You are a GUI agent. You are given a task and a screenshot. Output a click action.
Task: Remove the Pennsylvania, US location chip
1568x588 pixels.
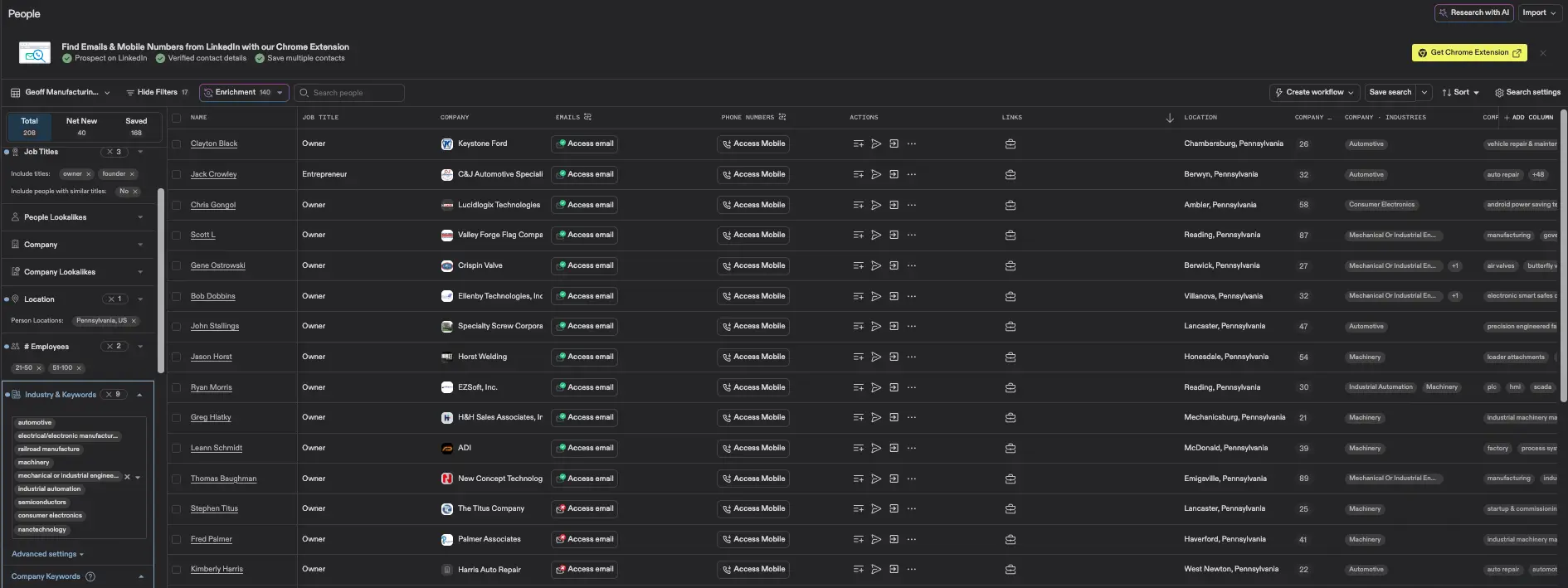coord(134,321)
